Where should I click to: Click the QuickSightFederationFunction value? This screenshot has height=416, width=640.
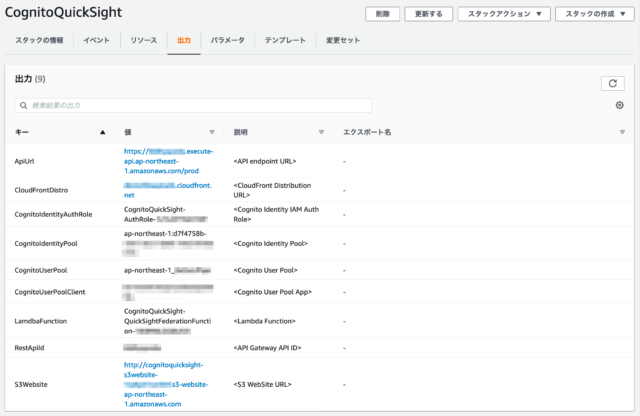(x=167, y=321)
